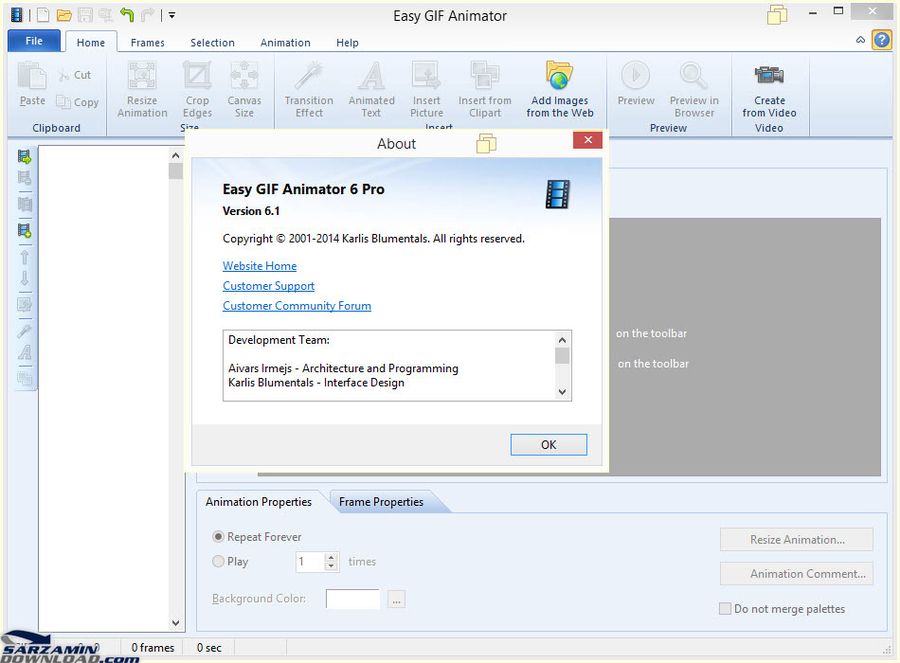900x663 pixels.
Task: Click the Animation Comment... button
Action: pos(797,573)
